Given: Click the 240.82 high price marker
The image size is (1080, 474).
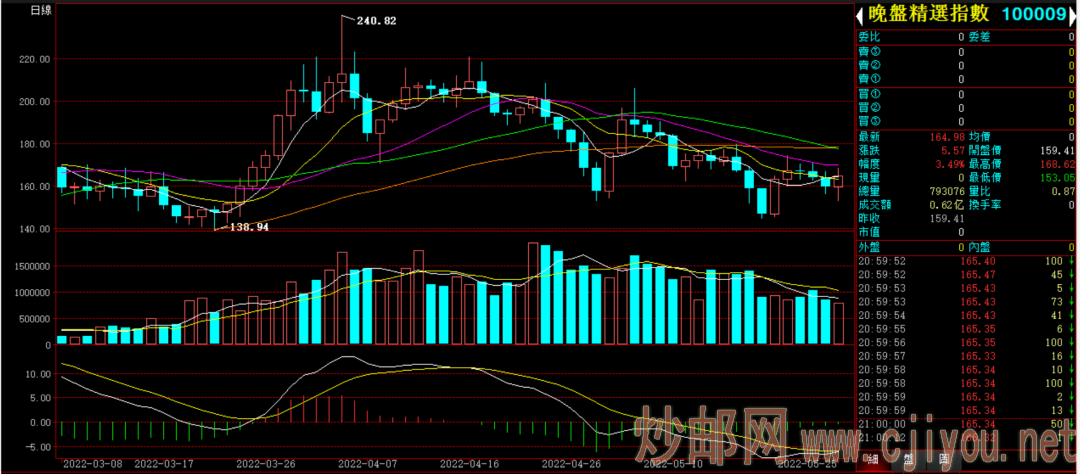Looking at the screenshot, I should click(376, 21).
